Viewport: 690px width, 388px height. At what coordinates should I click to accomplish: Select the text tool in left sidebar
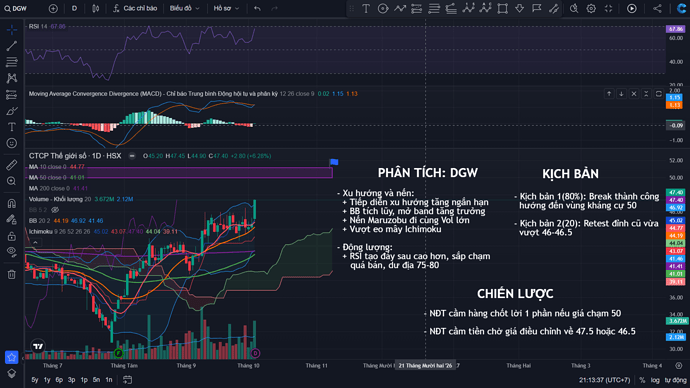coord(12,127)
